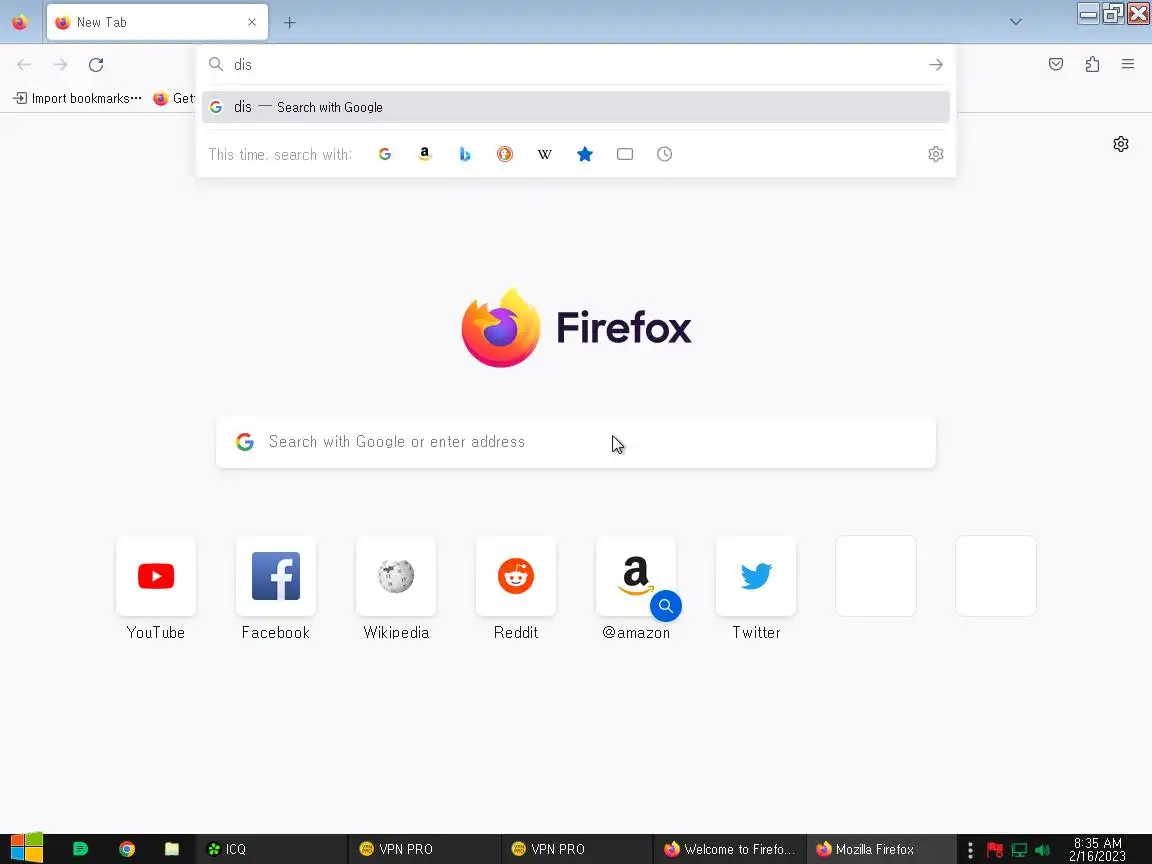Switch to Welcome to Firefox taskbar window

click(x=730, y=849)
